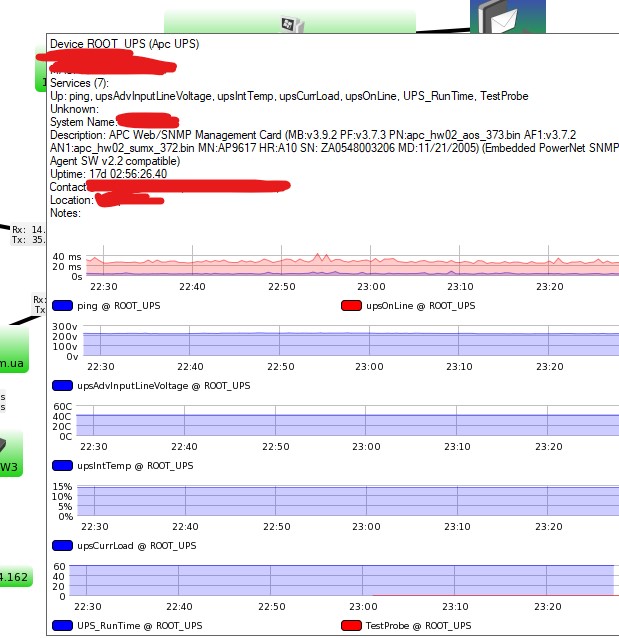The image size is (619, 638).
Task: Select the 'upsCurrLoad @ ROOT_UPS' legend label
Action: 137,546
